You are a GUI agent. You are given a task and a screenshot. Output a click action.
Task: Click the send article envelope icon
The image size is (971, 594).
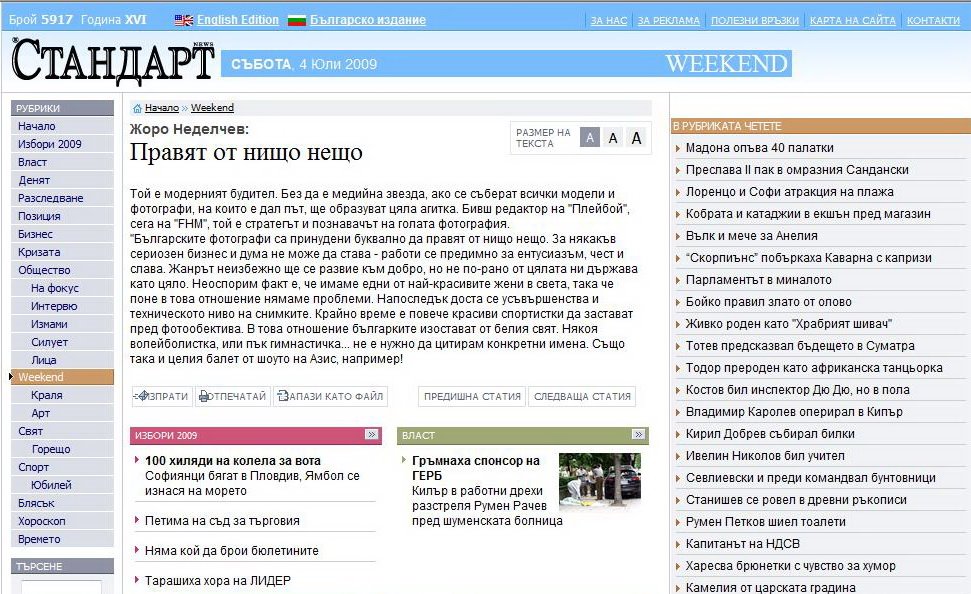pos(141,397)
